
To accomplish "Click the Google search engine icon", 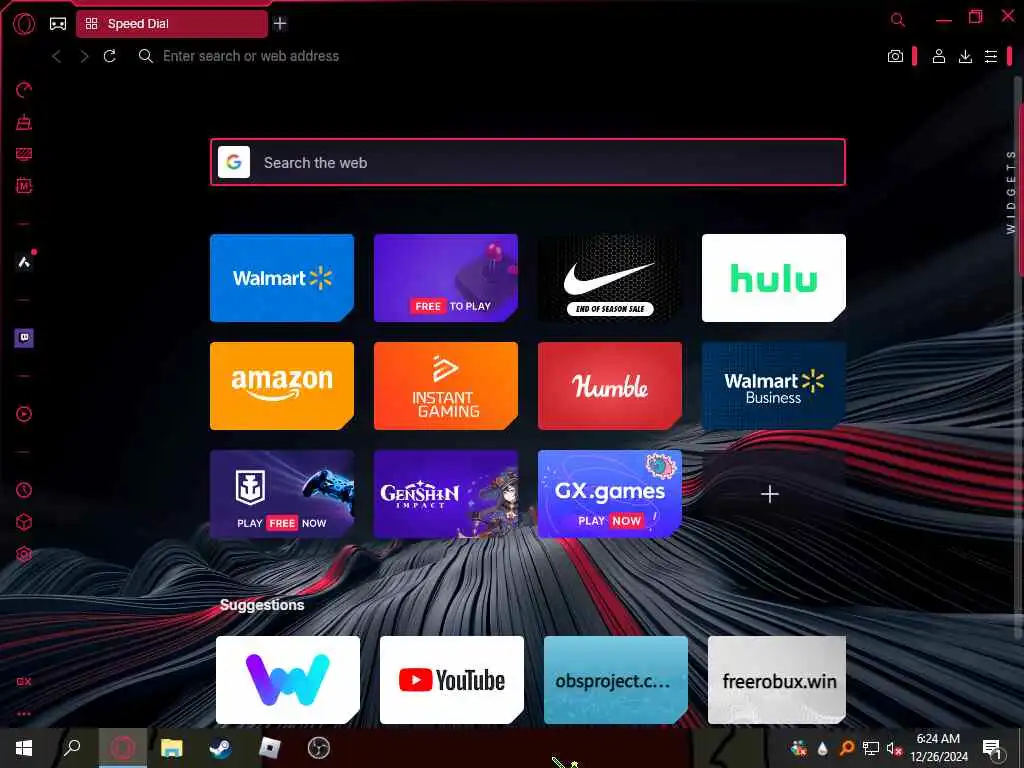I will [x=234, y=162].
